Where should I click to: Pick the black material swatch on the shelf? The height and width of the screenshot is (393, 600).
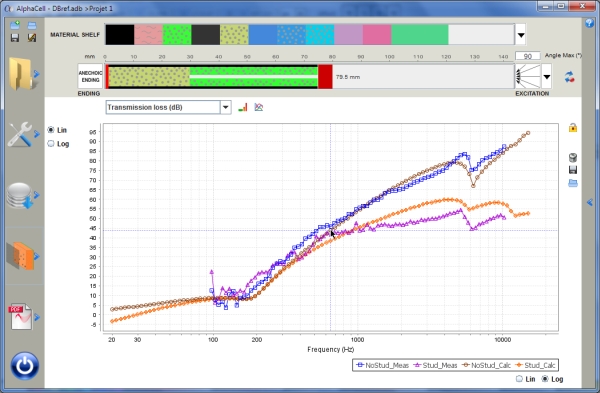point(120,35)
